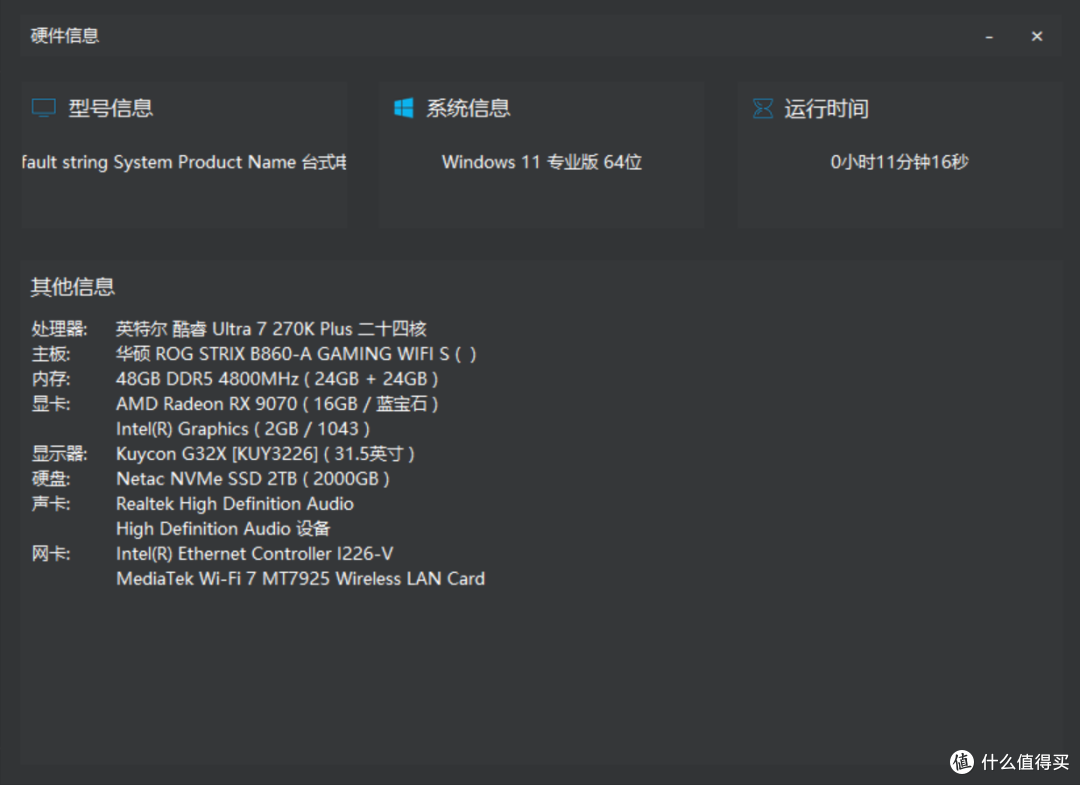Click the Windows logo icon beside 系统信息
This screenshot has width=1080, height=785.
[404, 108]
